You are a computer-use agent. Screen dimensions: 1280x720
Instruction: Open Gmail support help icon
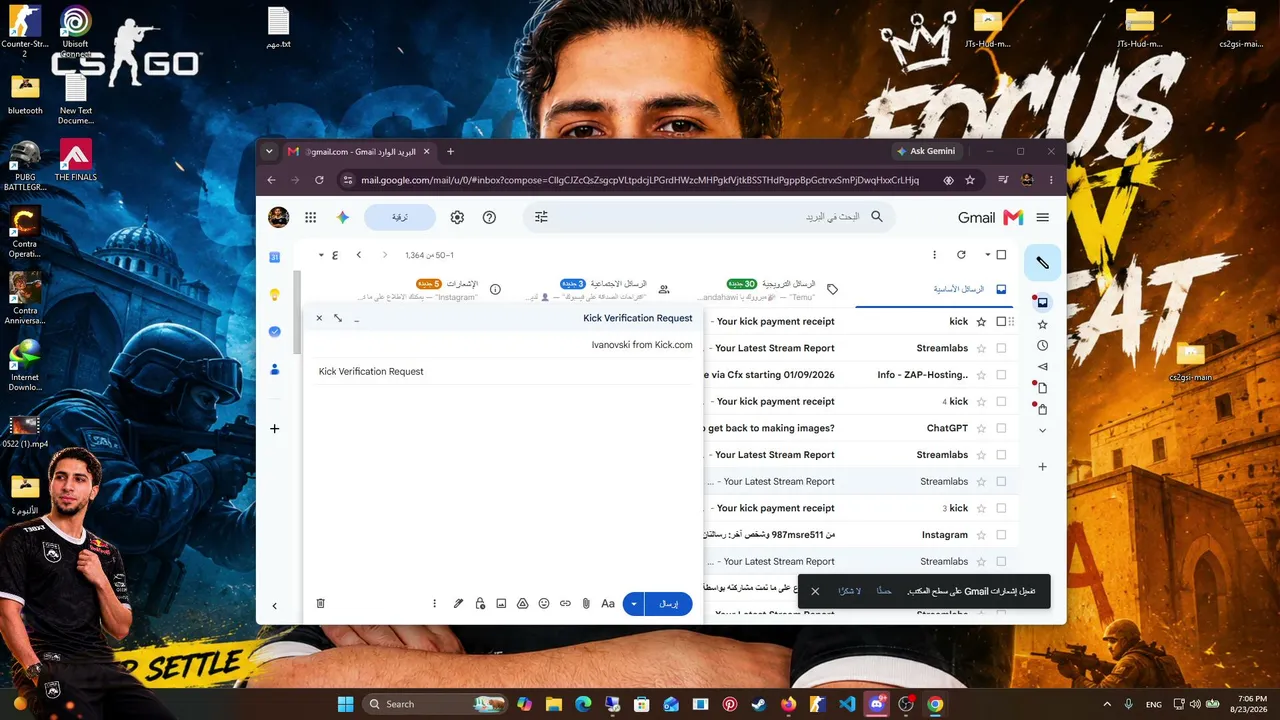(489, 217)
